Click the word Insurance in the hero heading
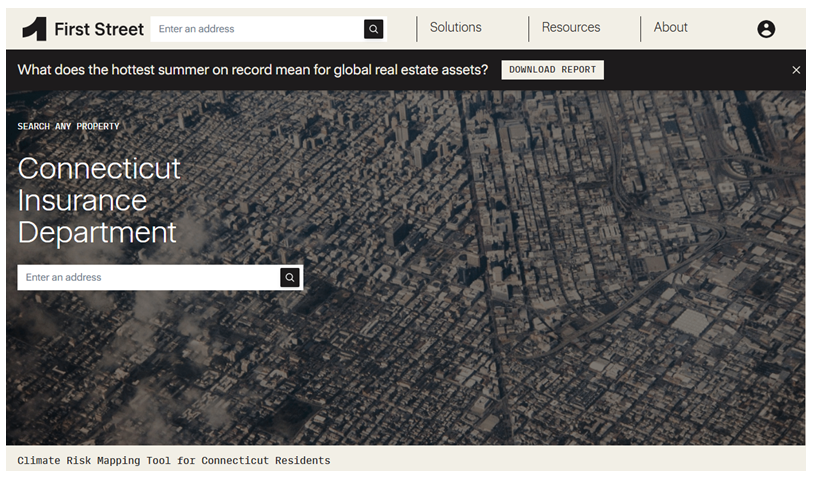The width and height of the screenshot is (814, 479). point(82,200)
